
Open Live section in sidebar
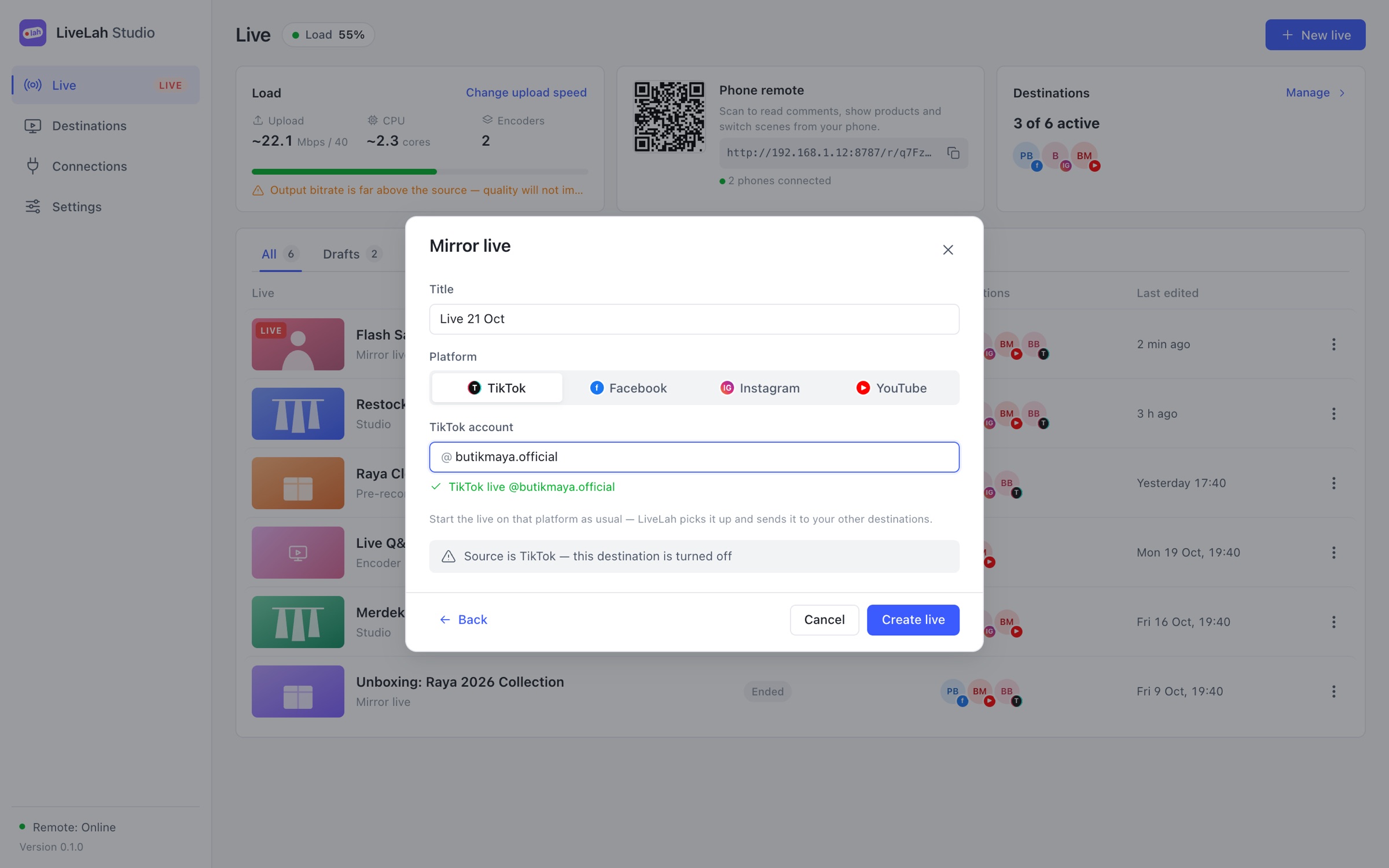coord(105,85)
